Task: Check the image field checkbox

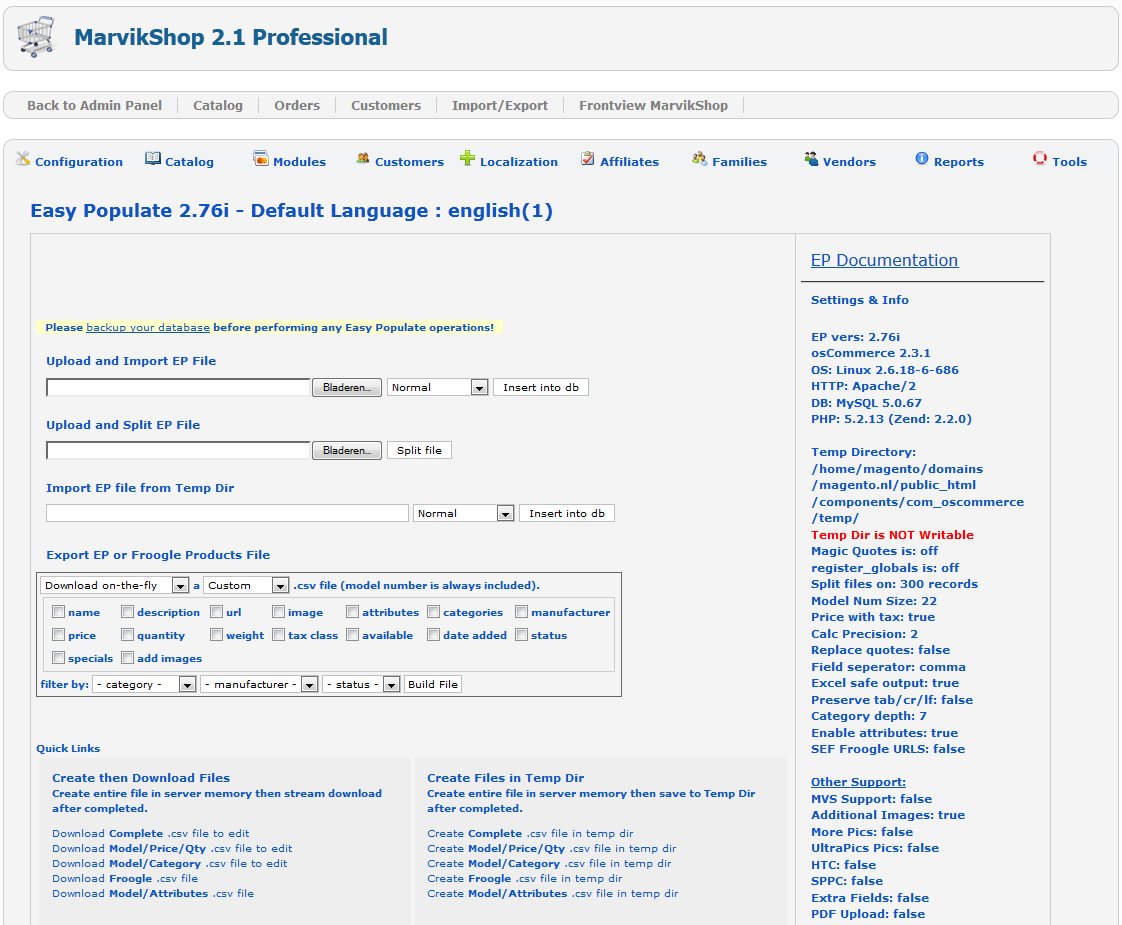Action: (278, 612)
